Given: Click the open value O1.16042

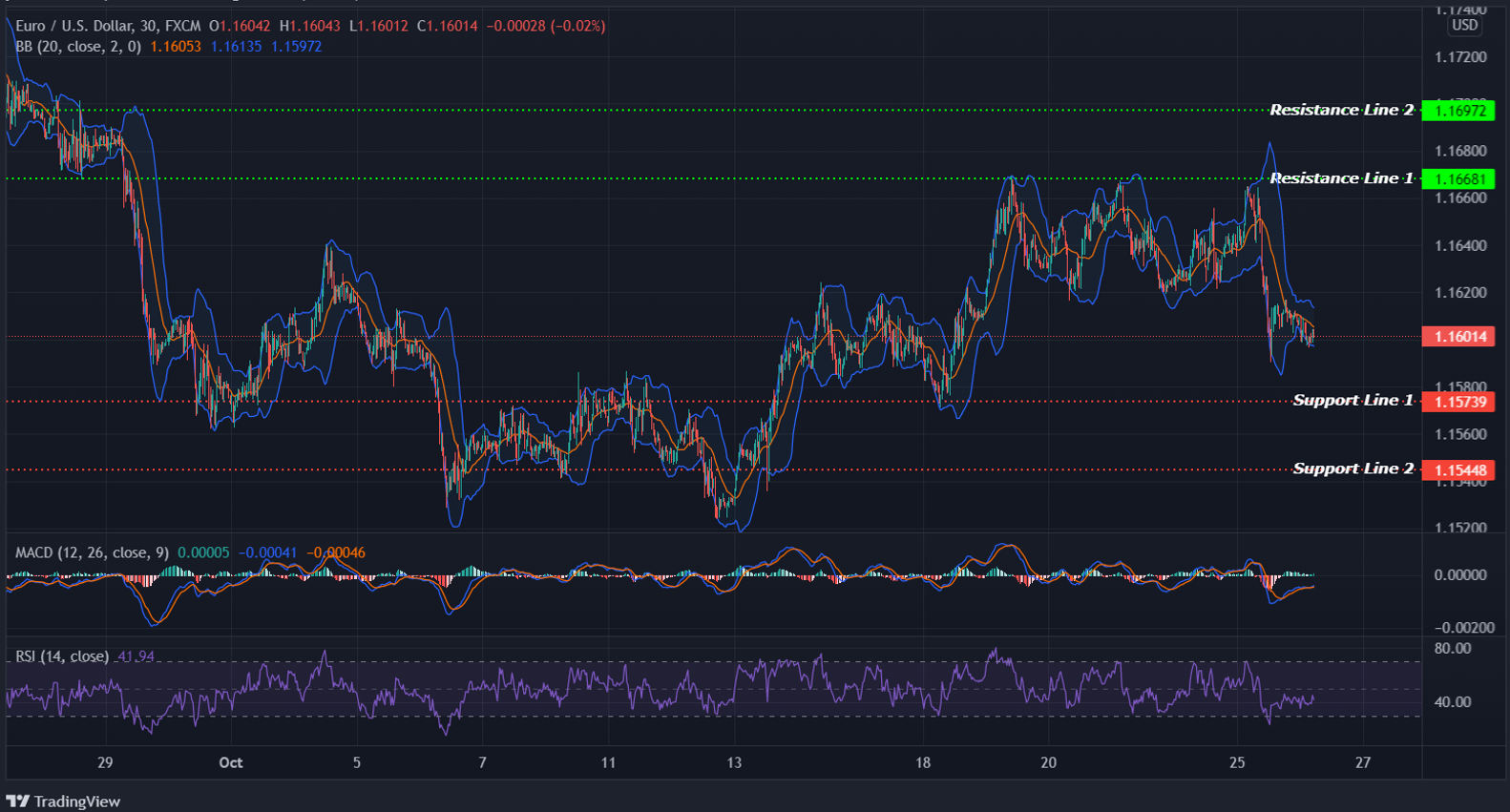Looking at the screenshot, I should [240, 26].
